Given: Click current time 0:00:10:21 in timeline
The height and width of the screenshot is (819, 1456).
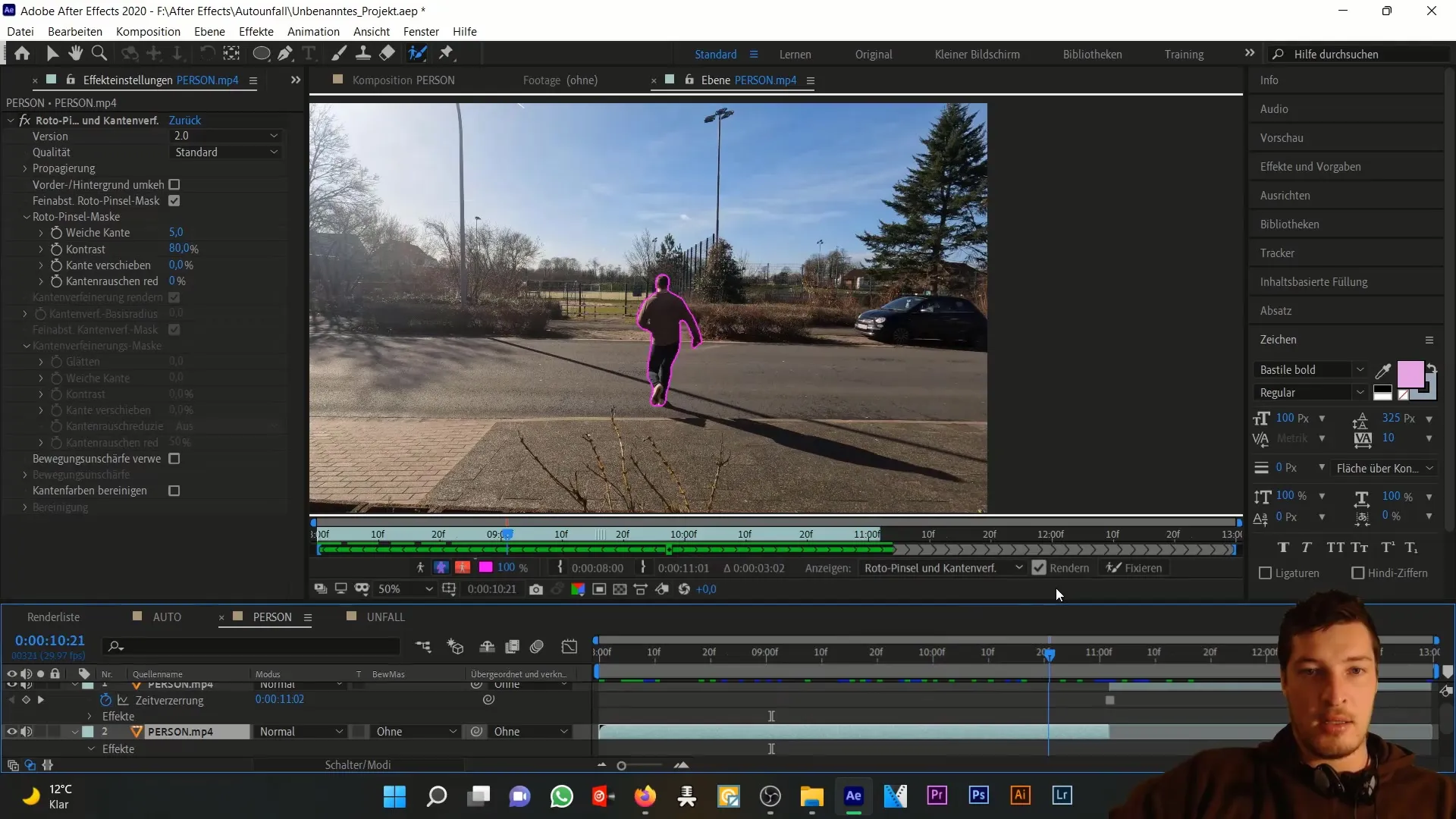Looking at the screenshot, I should (50, 641).
